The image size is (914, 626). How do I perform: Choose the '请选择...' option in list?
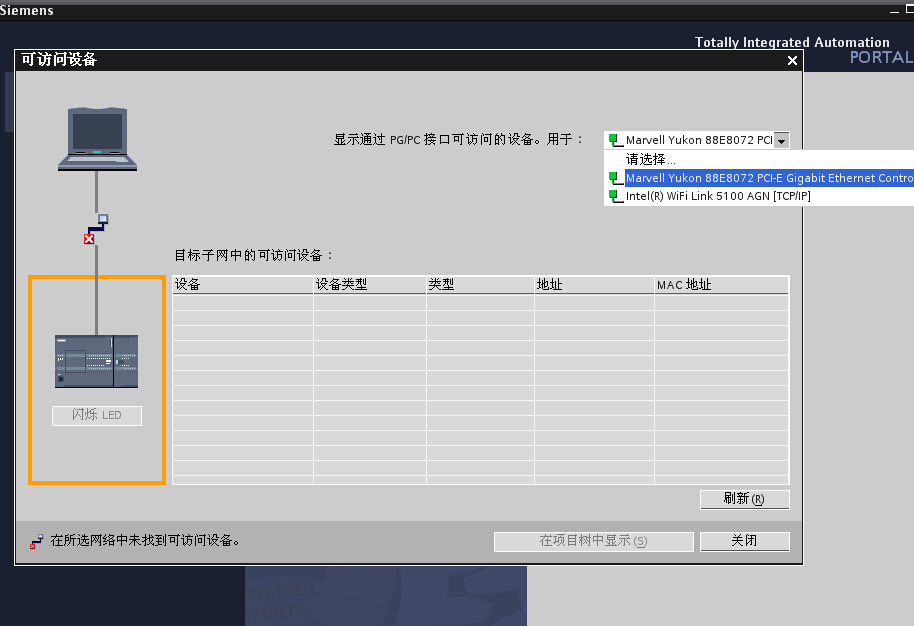coord(651,159)
